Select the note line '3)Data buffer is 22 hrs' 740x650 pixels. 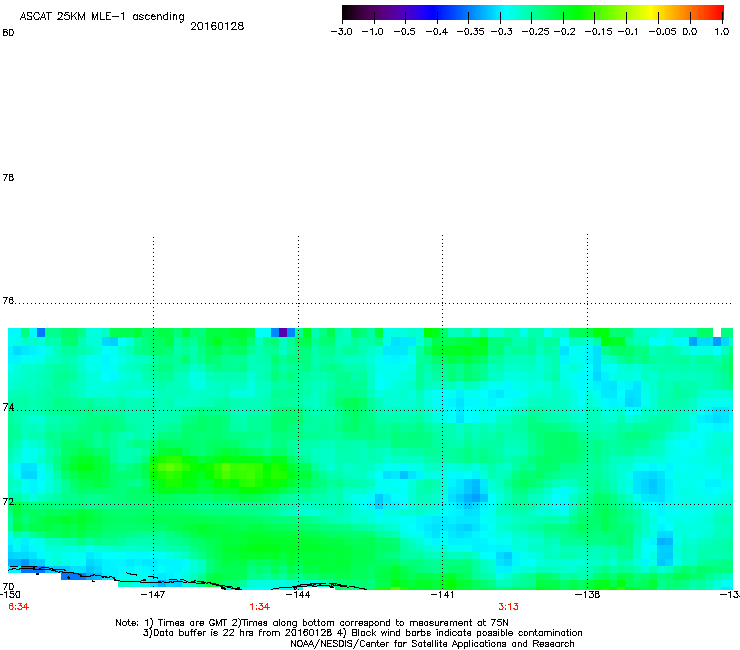pyautogui.click(x=362, y=633)
